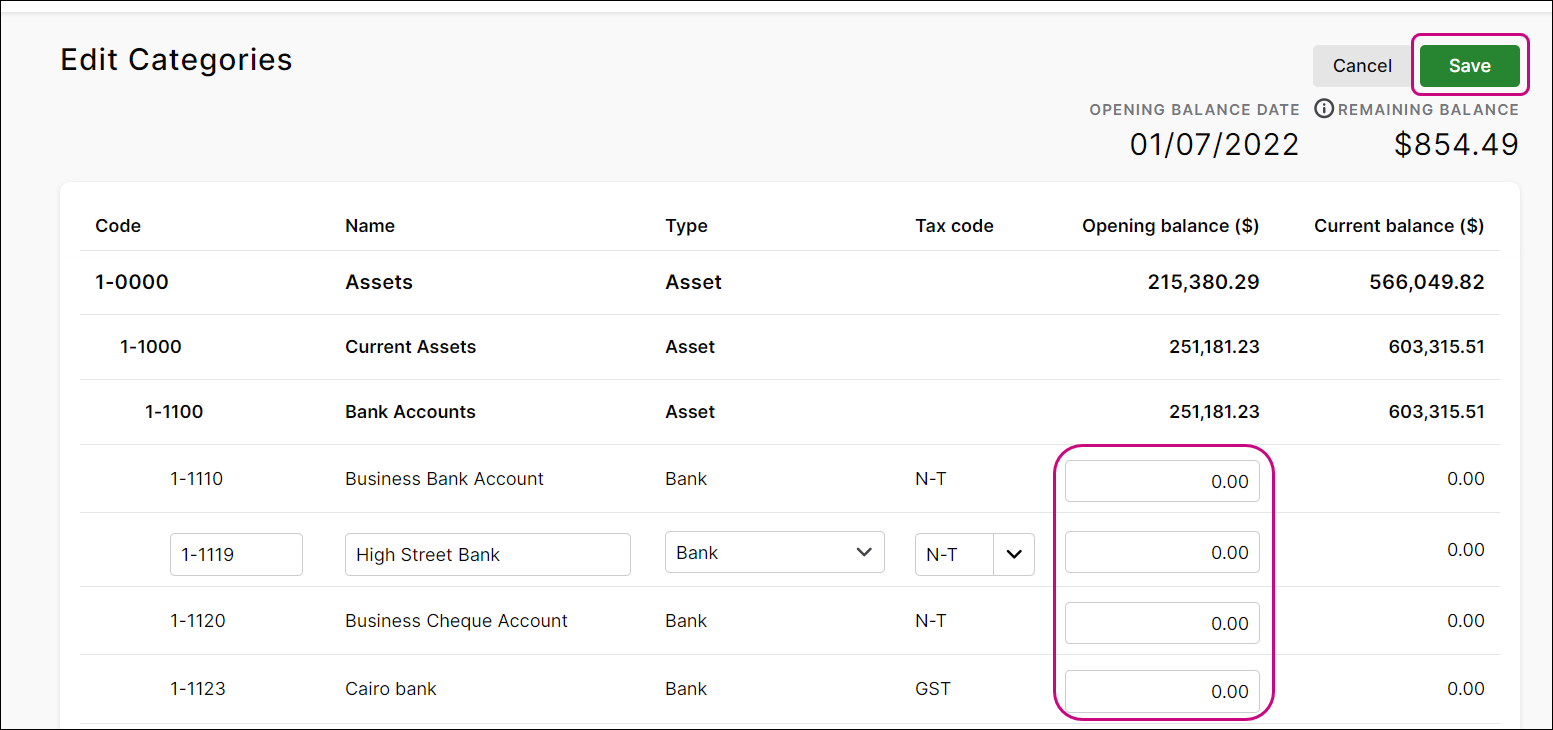This screenshot has width=1553, height=730.
Task: Click the opening balance field for Business Cheque Account
Action: coord(1161,622)
